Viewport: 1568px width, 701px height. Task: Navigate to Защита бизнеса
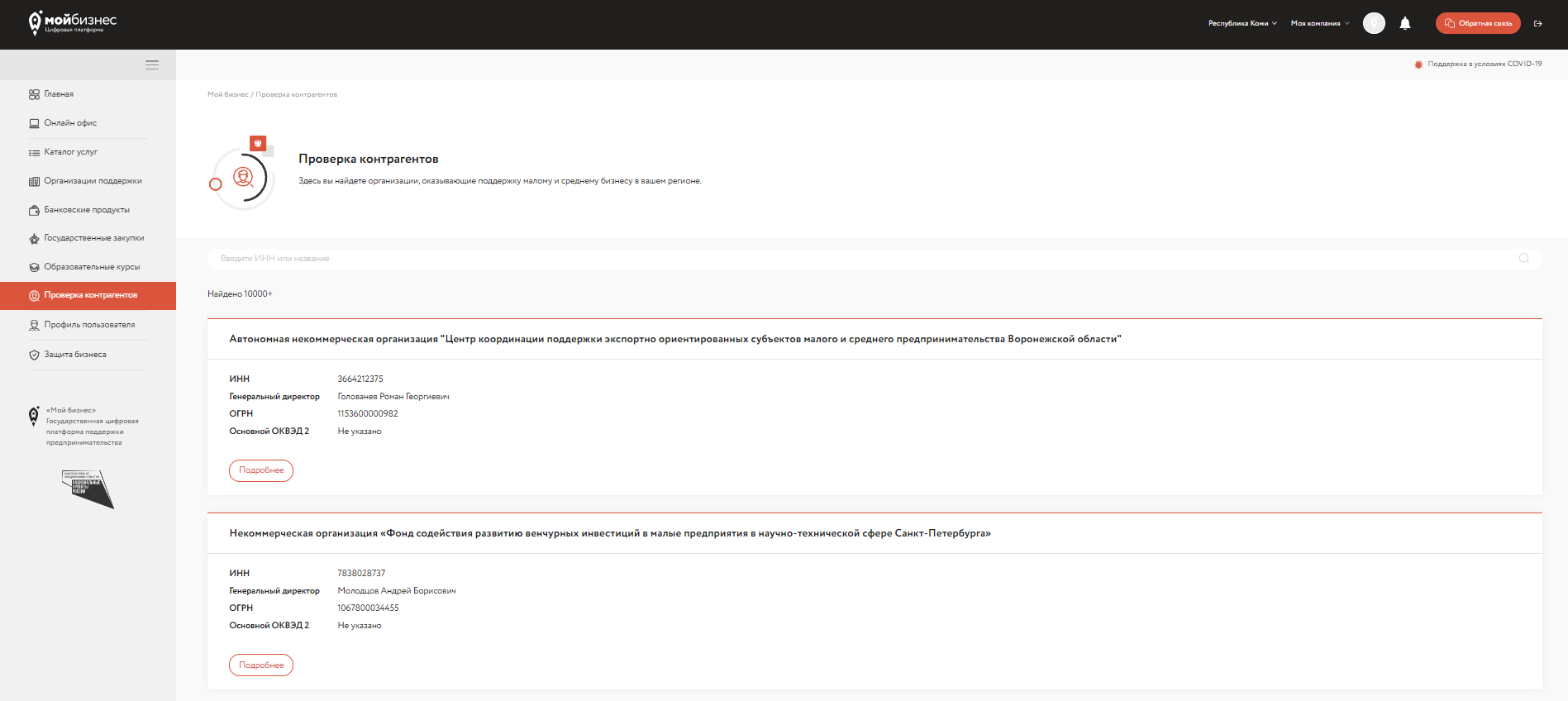click(x=74, y=355)
